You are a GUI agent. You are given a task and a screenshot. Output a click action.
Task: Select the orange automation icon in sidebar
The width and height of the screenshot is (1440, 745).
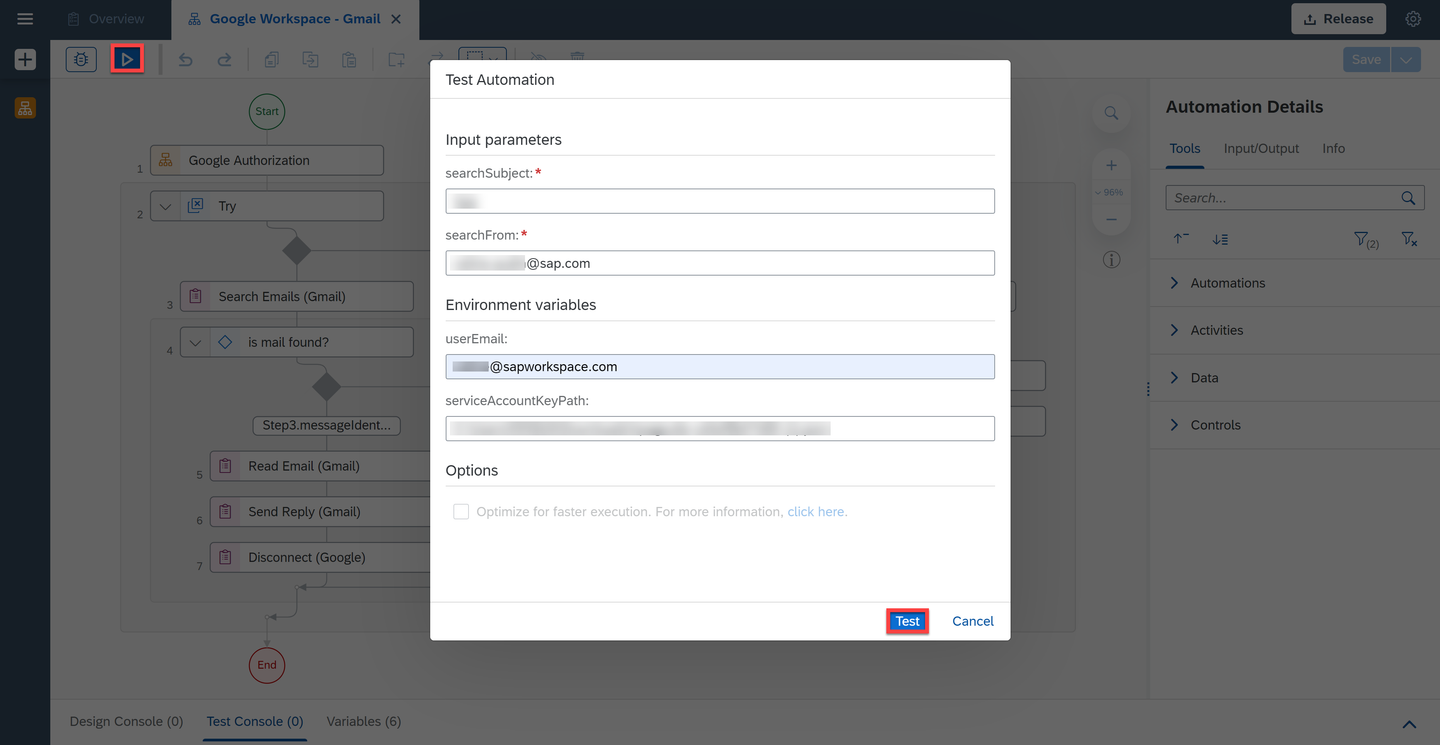(x=25, y=108)
